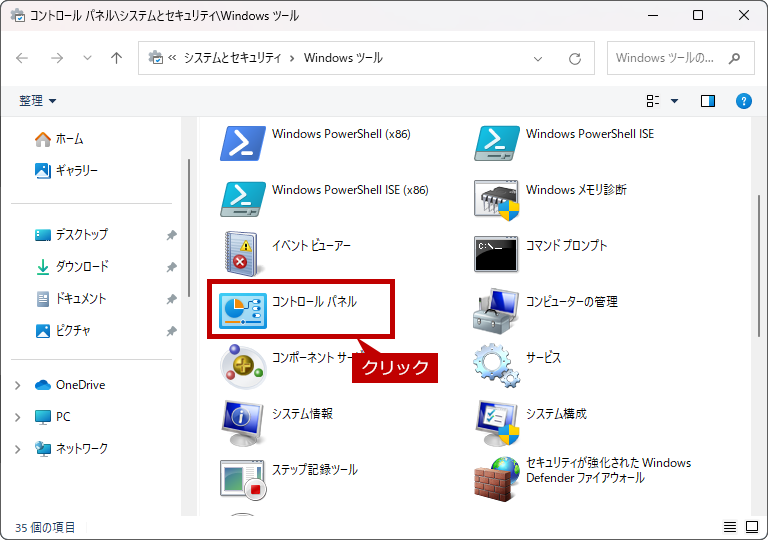This screenshot has width=768, height=540.
Task: Go forward with the right arrow
Action: tap(57, 58)
